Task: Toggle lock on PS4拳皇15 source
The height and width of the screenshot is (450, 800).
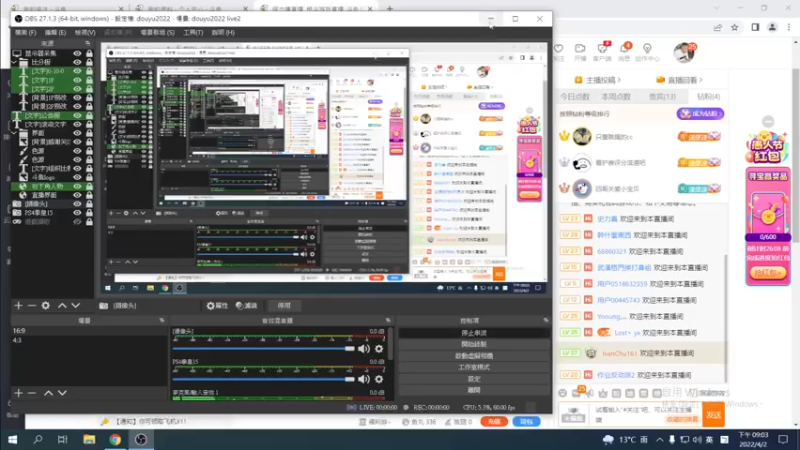Action: [89, 213]
